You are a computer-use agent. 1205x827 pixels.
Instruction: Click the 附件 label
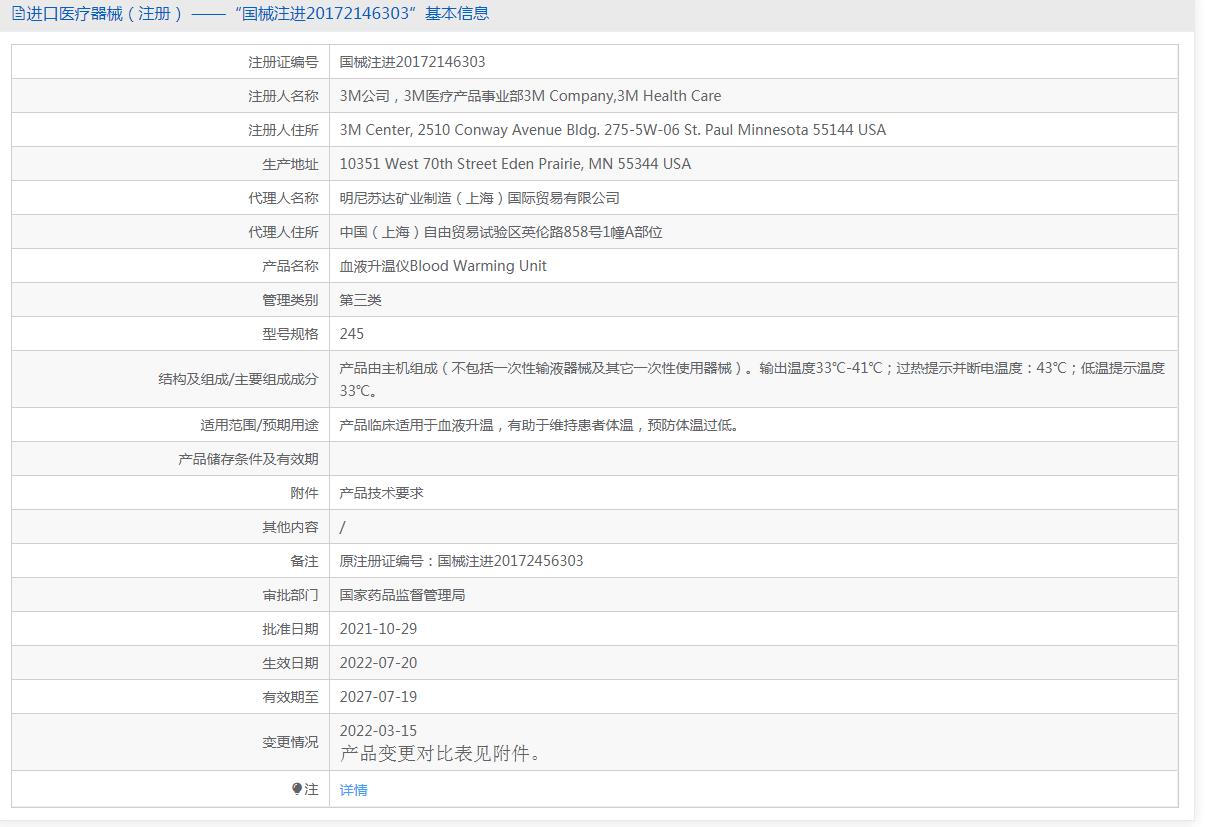tap(305, 493)
